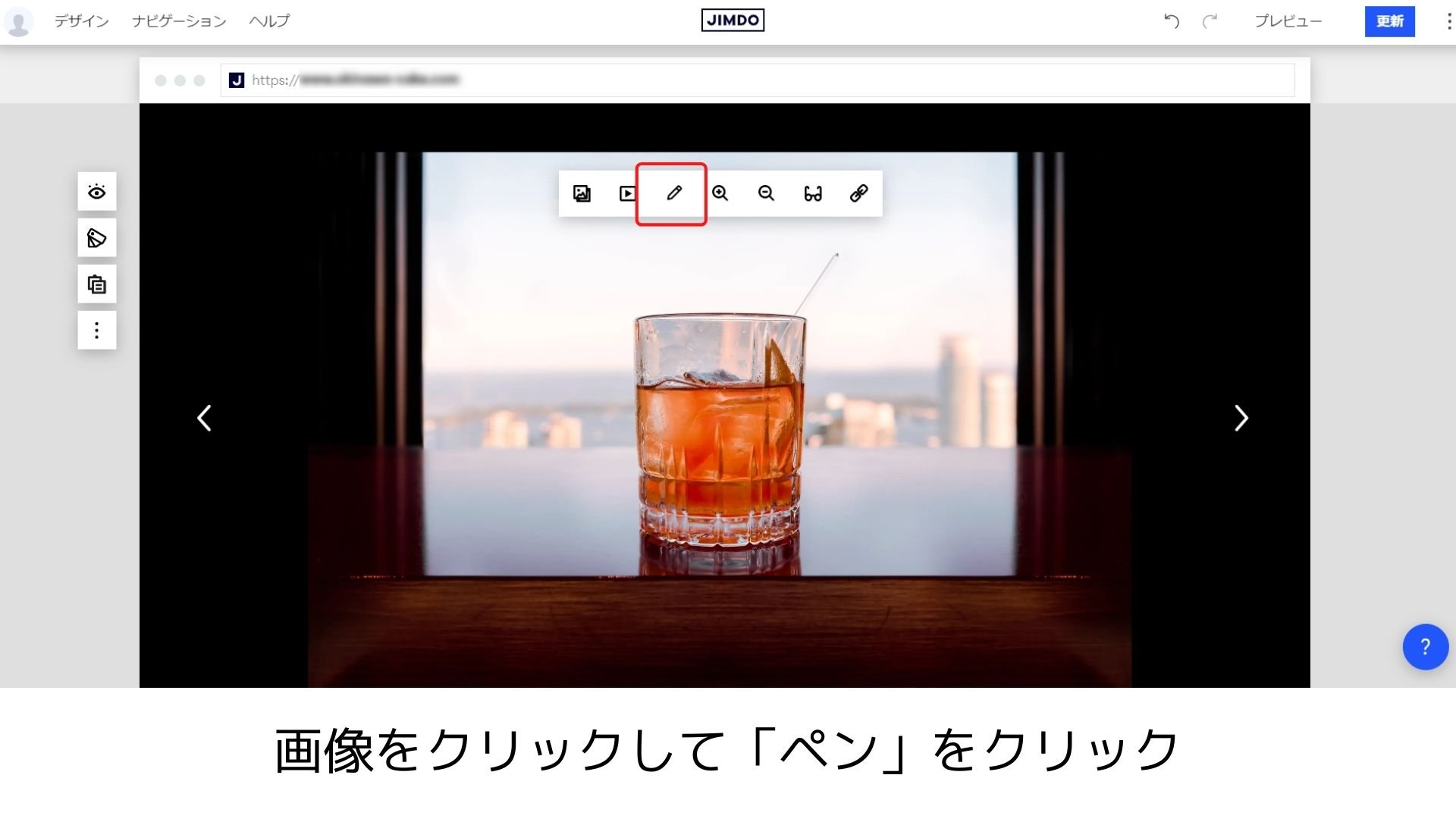Open the ナビゲーション menu

pyautogui.click(x=179, y=21)
